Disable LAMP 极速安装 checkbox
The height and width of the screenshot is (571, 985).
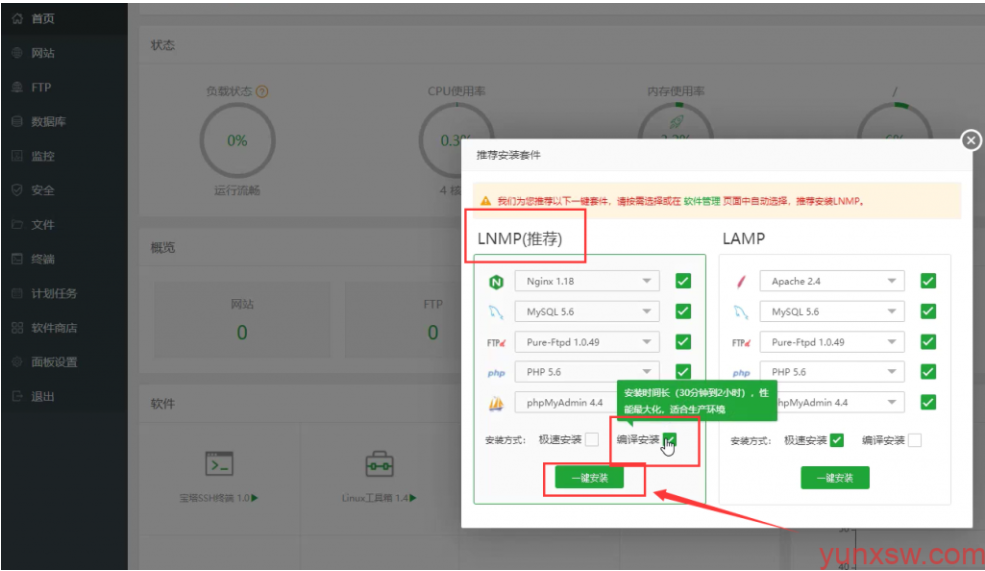point(837,440)
